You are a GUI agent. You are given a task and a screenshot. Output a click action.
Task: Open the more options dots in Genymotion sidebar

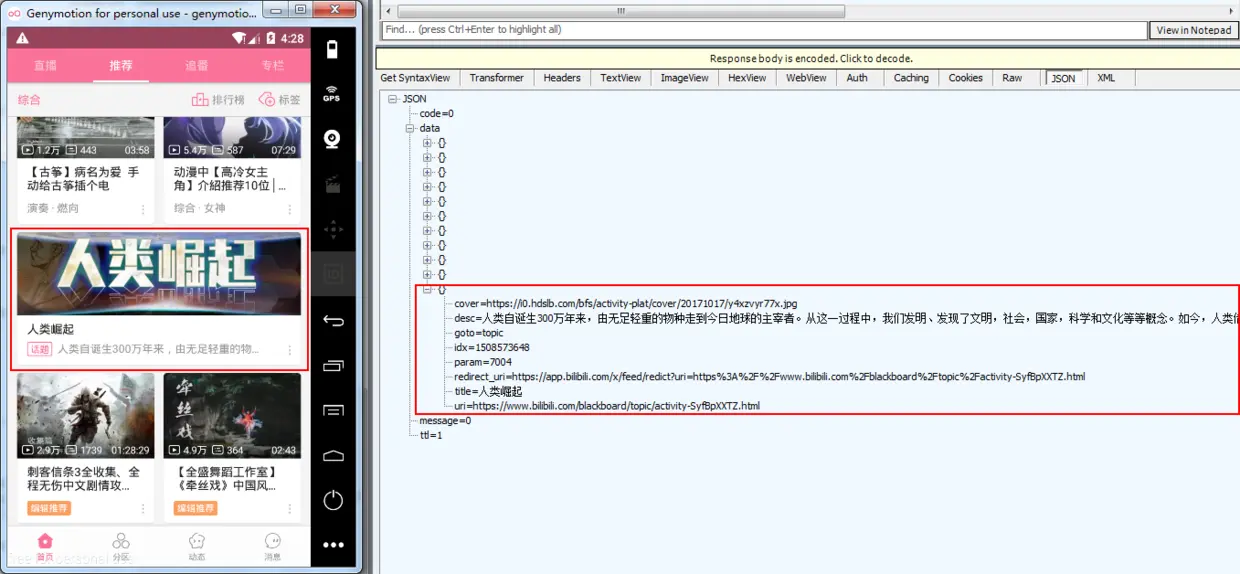[333, 545]
